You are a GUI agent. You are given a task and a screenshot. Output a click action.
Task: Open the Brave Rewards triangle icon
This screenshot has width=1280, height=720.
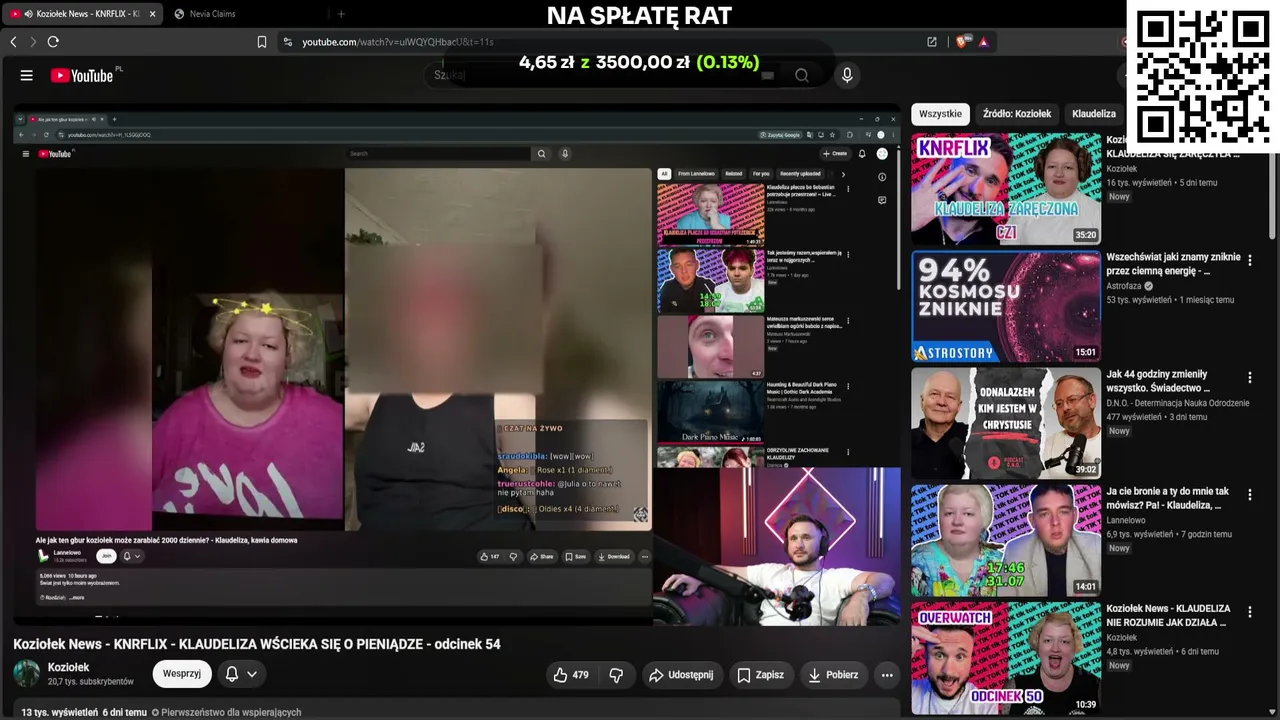(984, 42)
